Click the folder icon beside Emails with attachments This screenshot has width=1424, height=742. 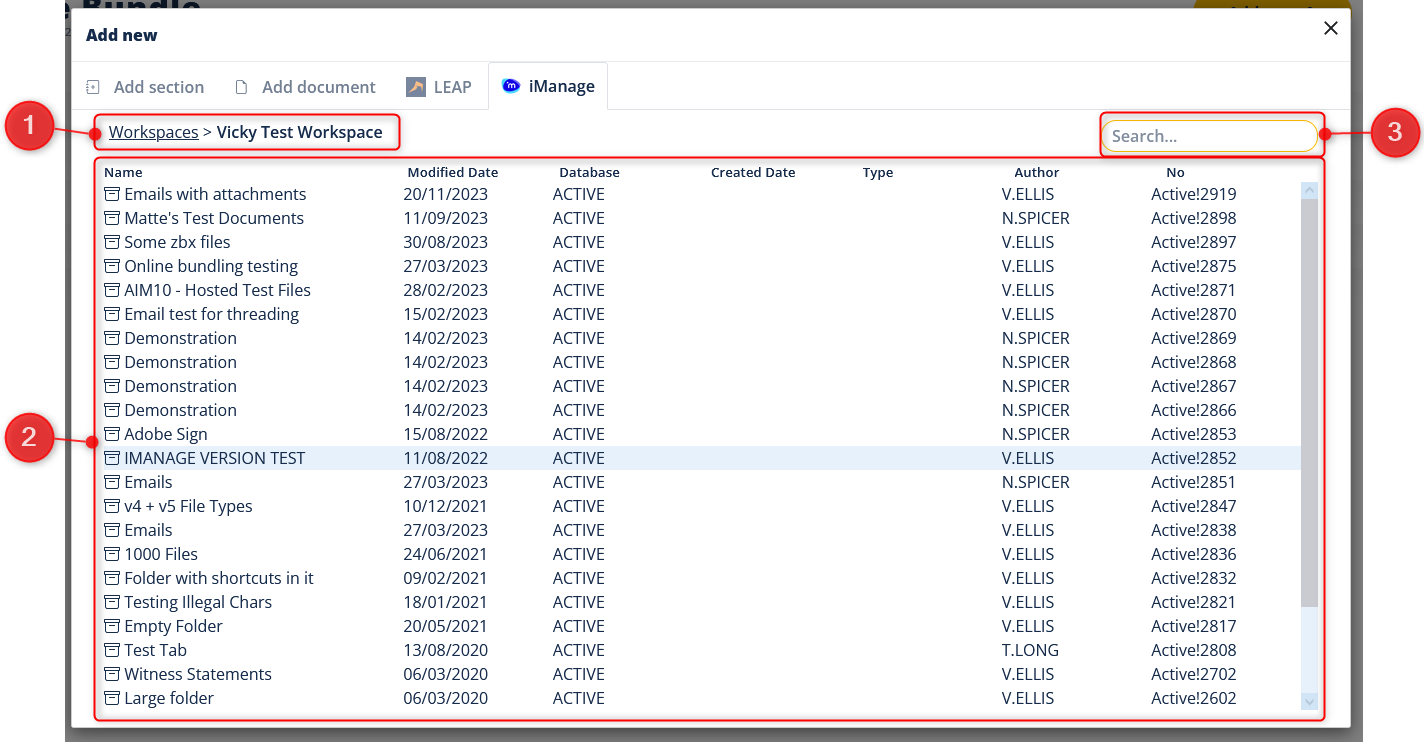(111, 194)
